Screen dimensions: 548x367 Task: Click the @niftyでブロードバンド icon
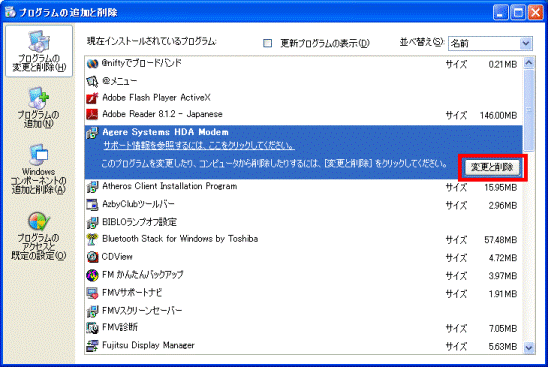(x=92, y=64)
